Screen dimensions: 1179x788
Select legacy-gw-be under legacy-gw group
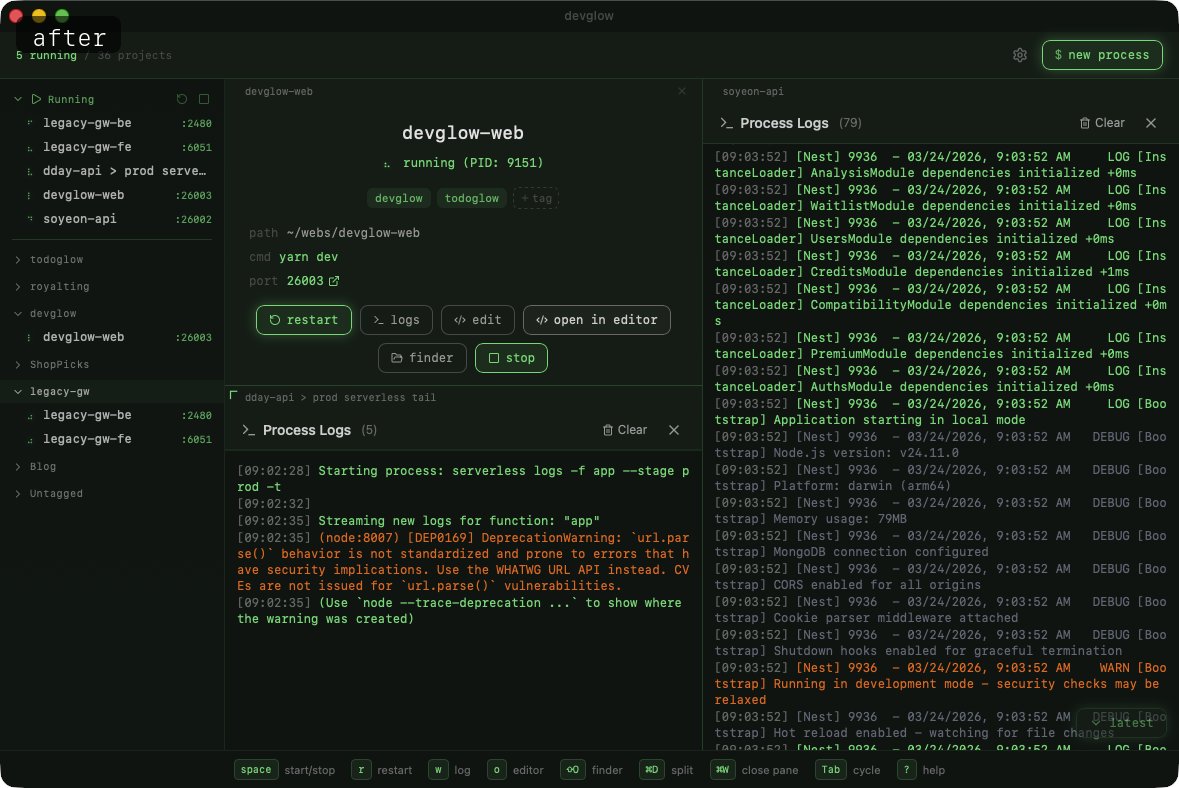pyautogui.click(x=119, y=415)
